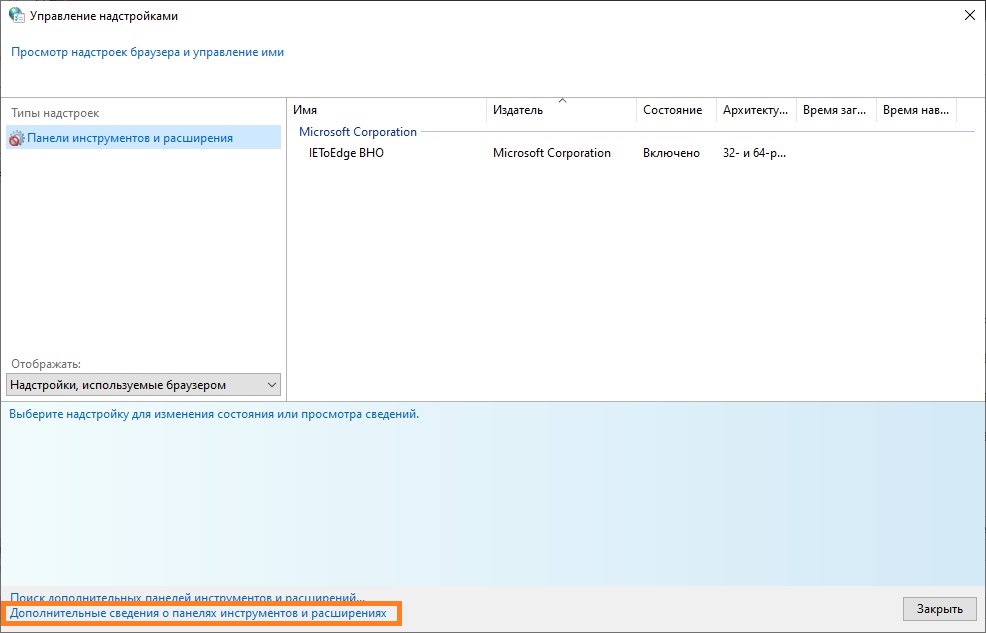Viewport: 986px width, 633px height.
Task: Sort by the Издатель column header
Action: click(x=562, y=110)
